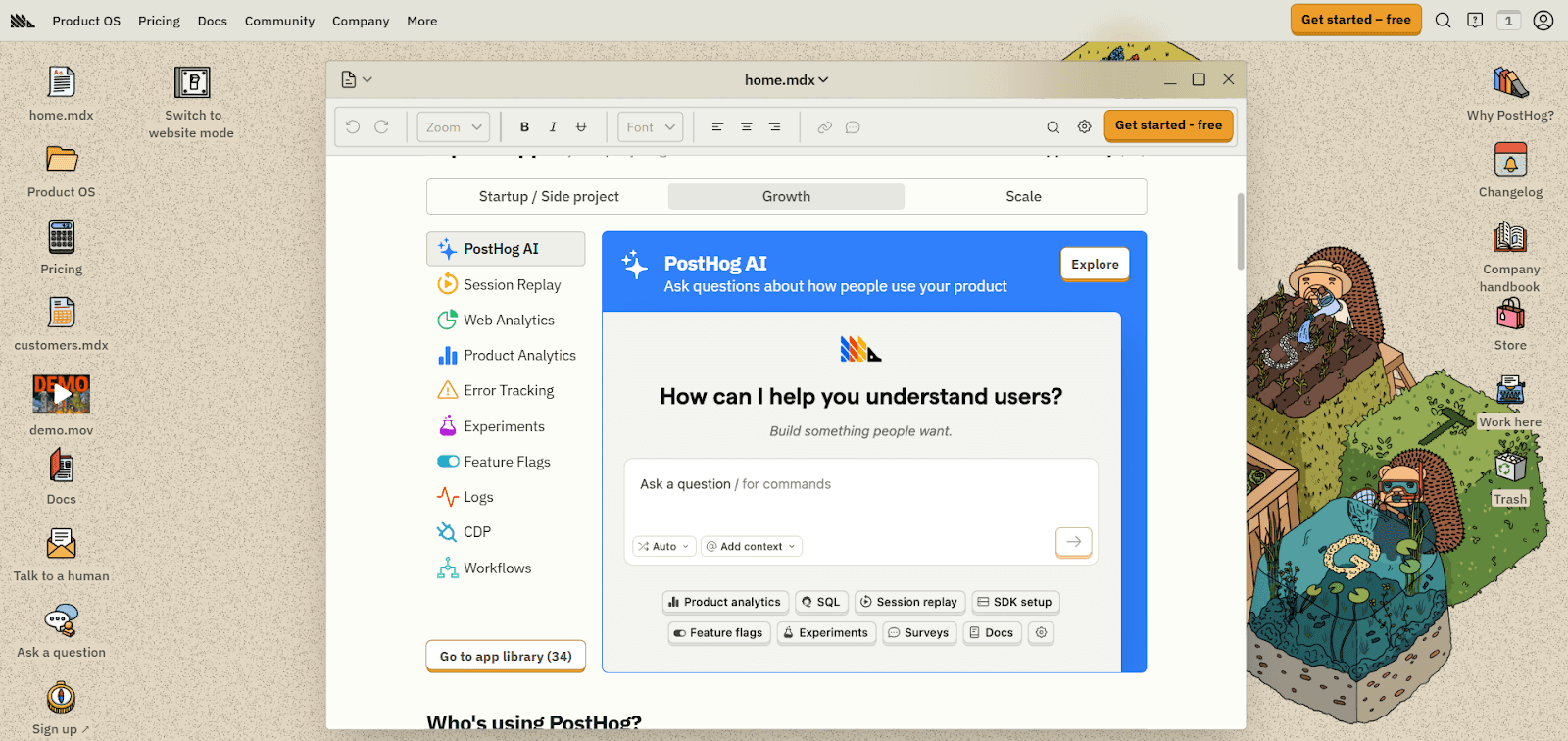Viewport: 1568px width, 741px height.
Task: Select CDP in product list
Action: click(506, 532)
